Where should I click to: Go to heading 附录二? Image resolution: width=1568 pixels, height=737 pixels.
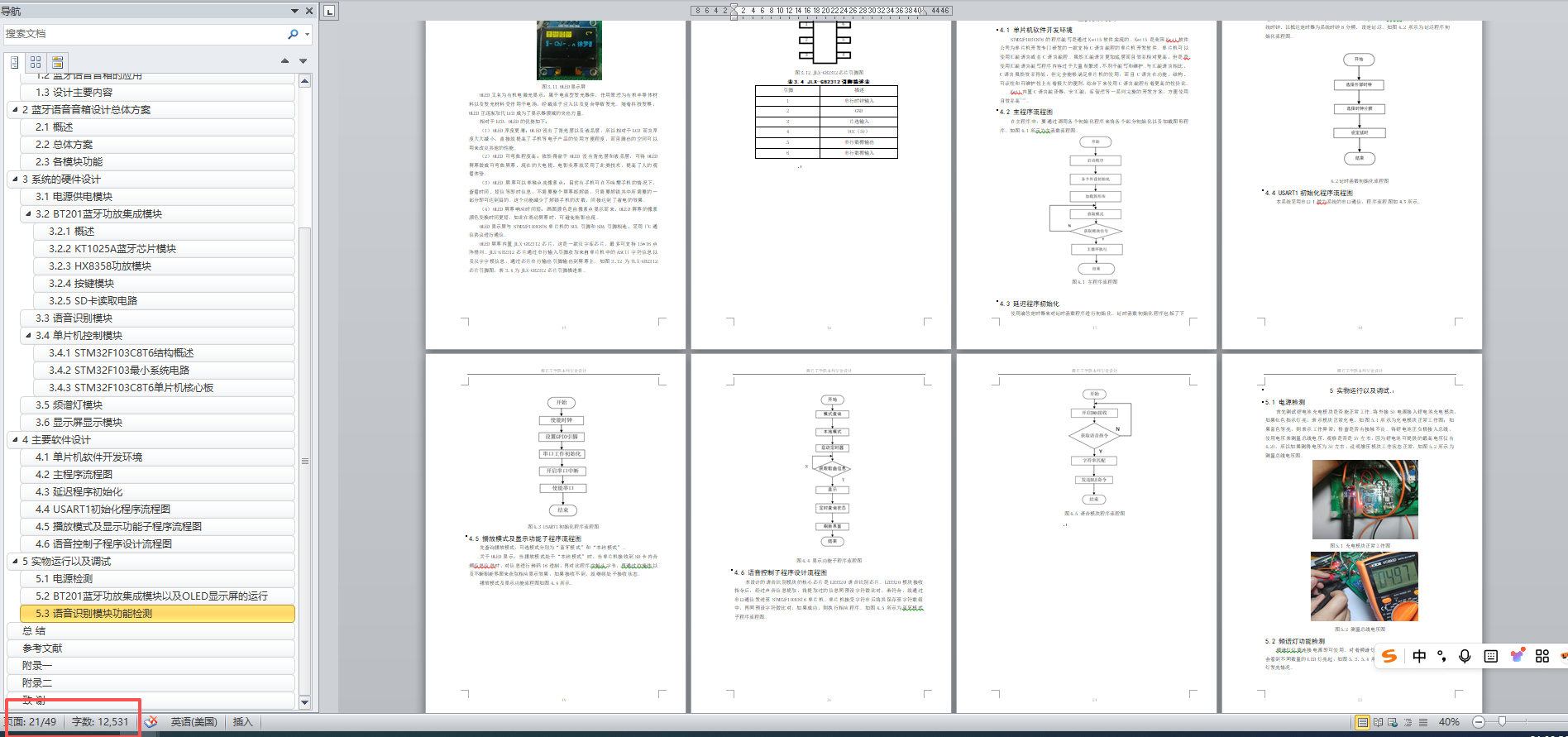[151, 682]
